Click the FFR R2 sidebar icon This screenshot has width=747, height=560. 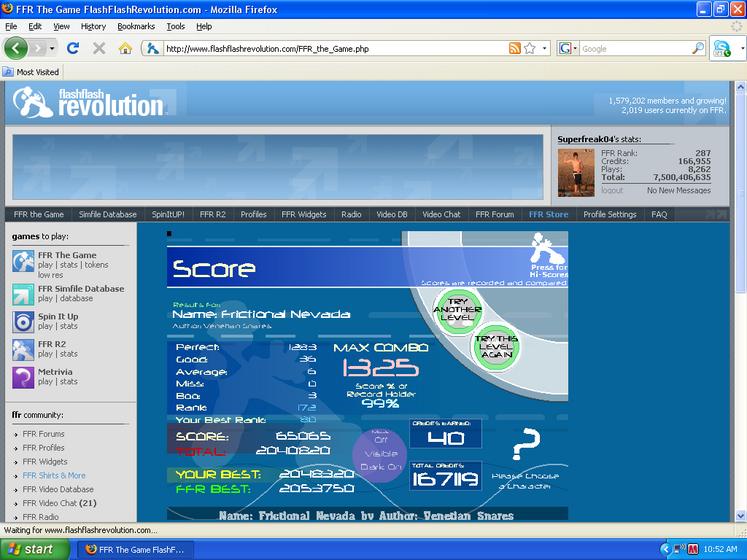[x=23, y=350]
